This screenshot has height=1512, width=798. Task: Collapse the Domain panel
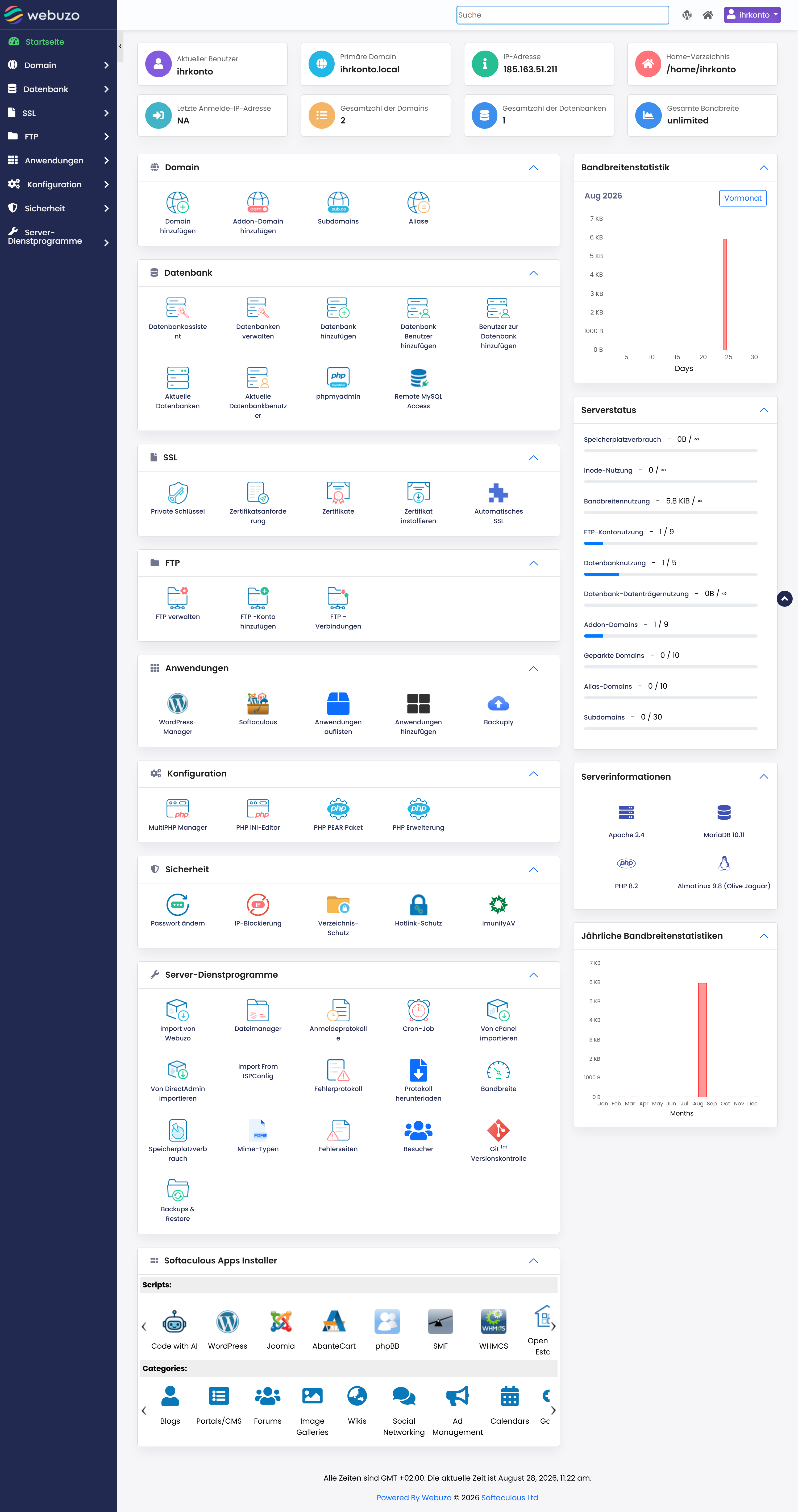533,168
